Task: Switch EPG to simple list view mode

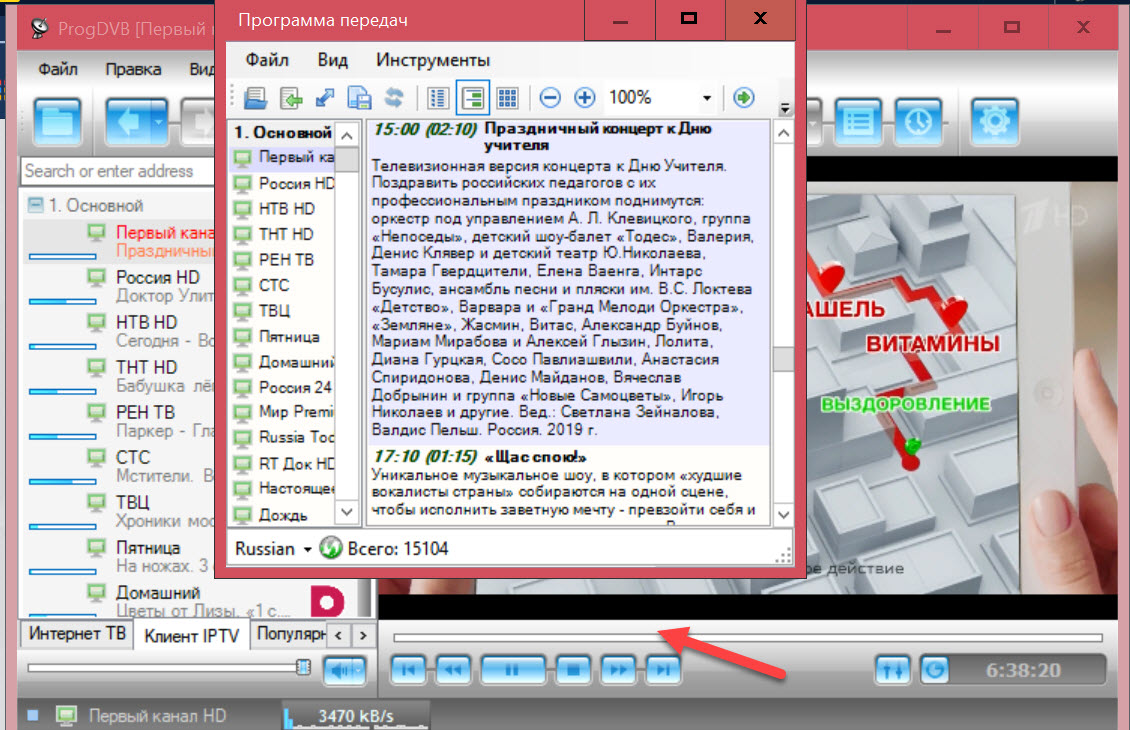Action: [x=437, y=98]
